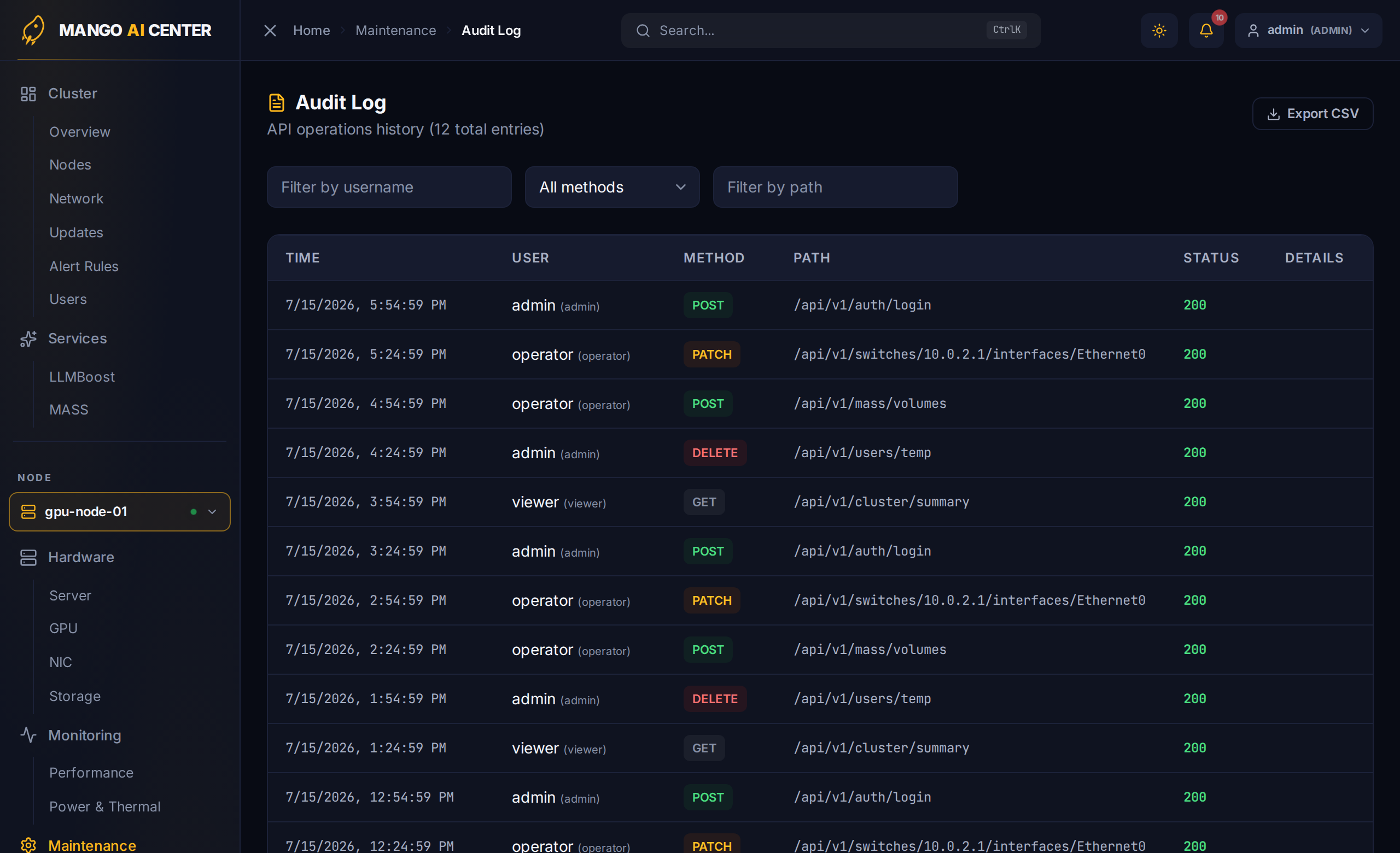Open notifications bell with 10 badge
This screenshot has height=853, width=1400.
click(1206, 31)
